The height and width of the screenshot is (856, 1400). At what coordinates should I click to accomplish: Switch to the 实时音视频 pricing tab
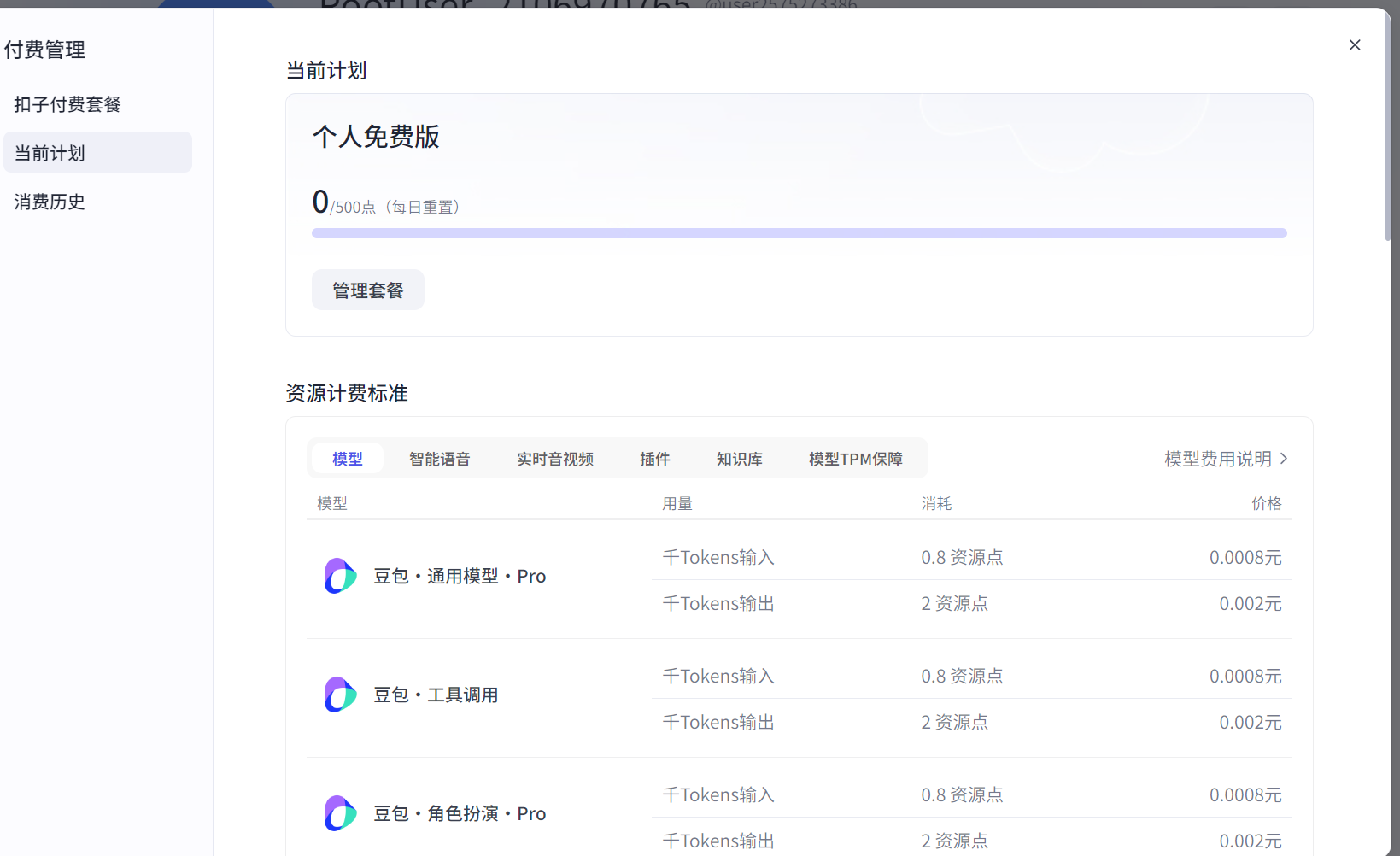pos(555,459)
